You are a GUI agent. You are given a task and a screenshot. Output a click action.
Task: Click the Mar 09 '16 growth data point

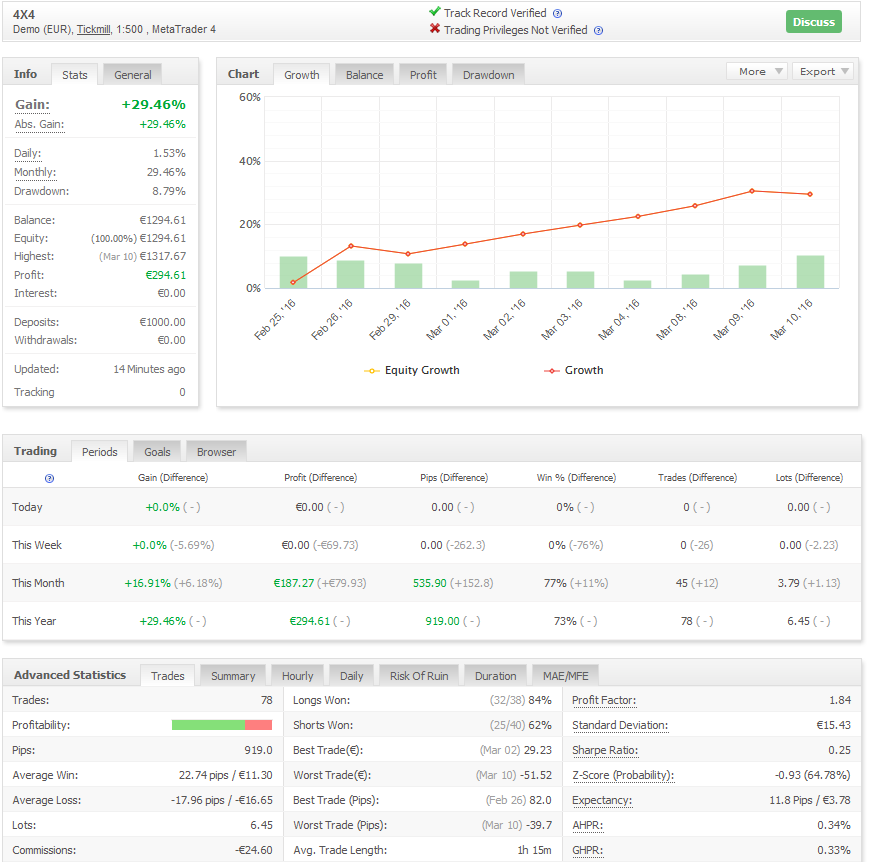click(x=752, y=191)
